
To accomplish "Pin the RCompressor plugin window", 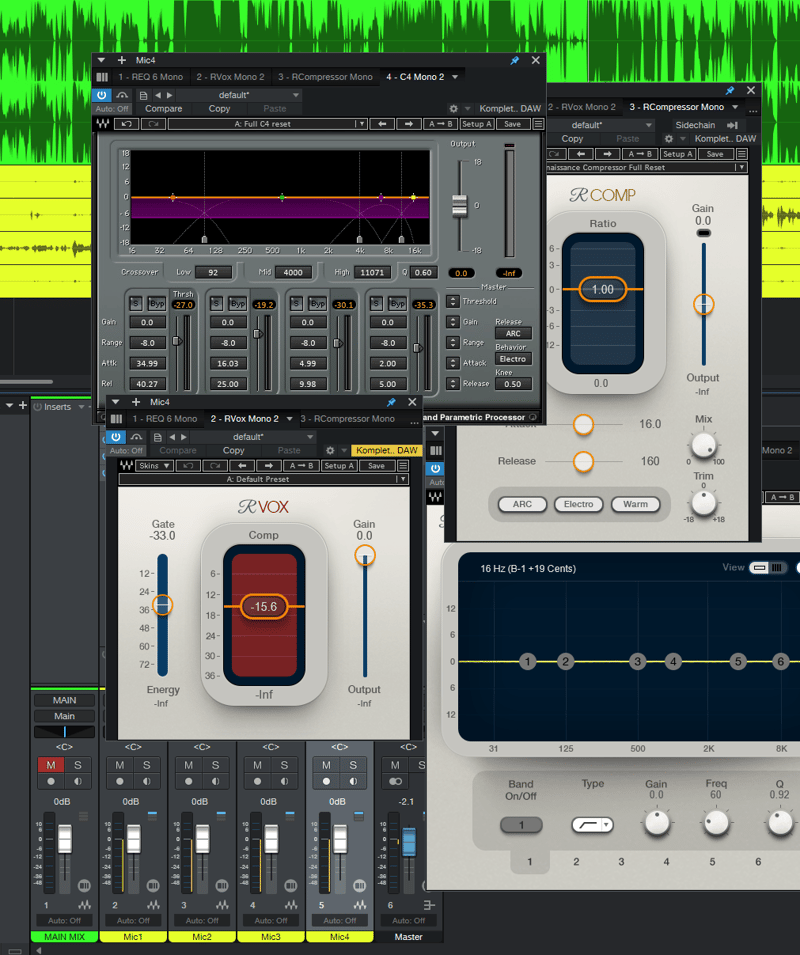I will [729, 90].
